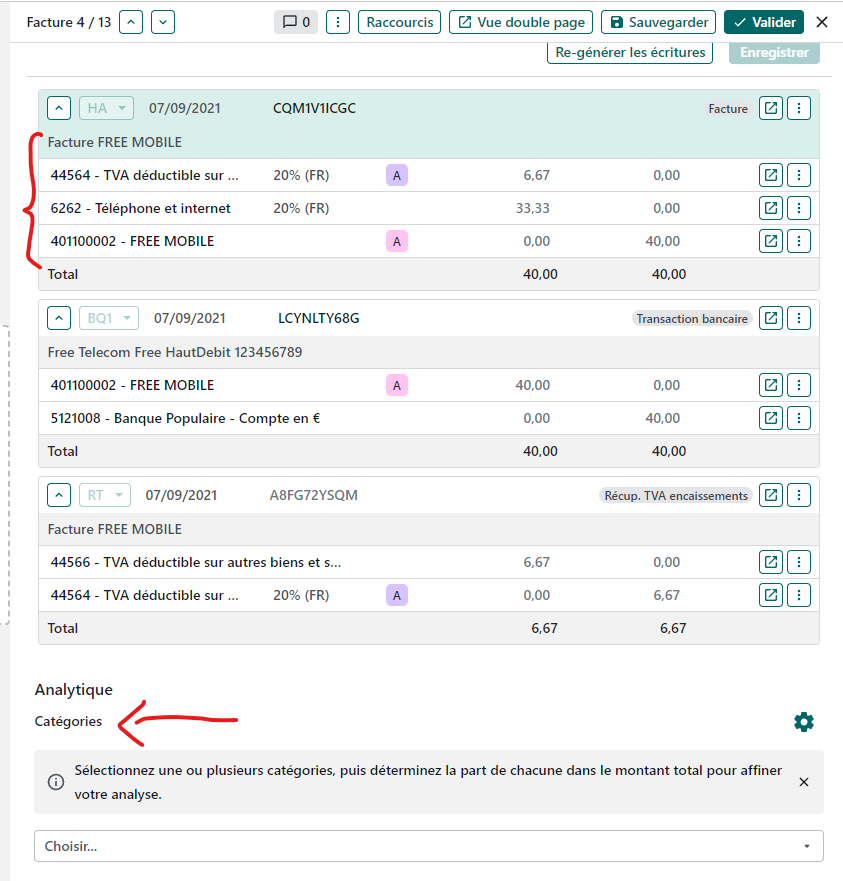The width and height of the screenshot is (843, 881).
Task: Dismiss the categories info banner
Action: coord(803,782)
